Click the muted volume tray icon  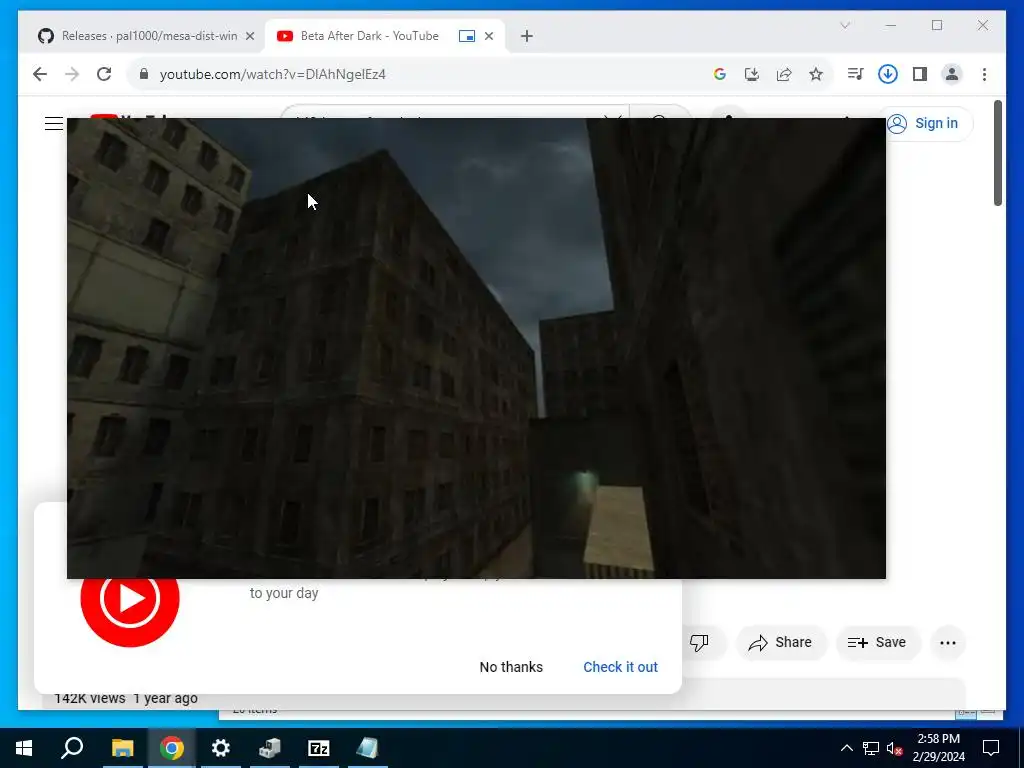pyautogui.click(x=894, y=748)
